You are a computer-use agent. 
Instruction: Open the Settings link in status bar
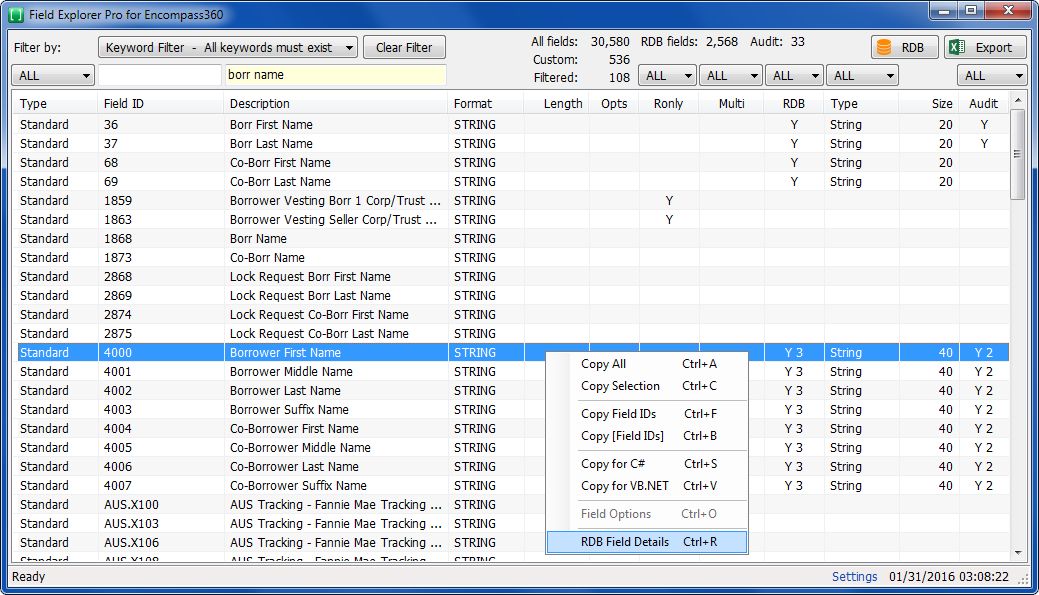(854, 576)
